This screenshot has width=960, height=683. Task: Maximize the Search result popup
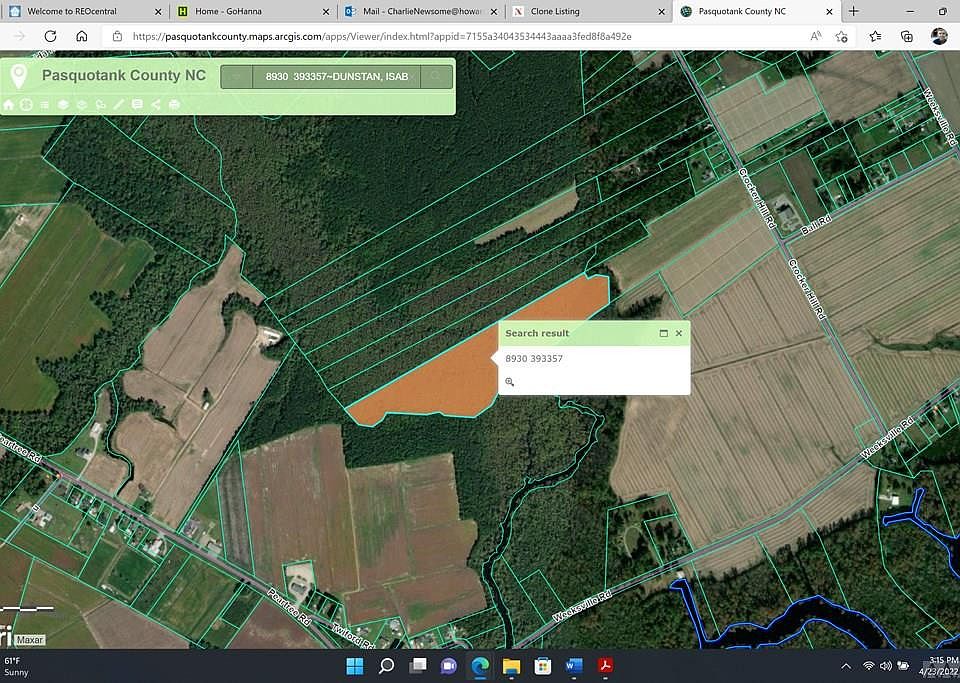(x=663, y=333)
